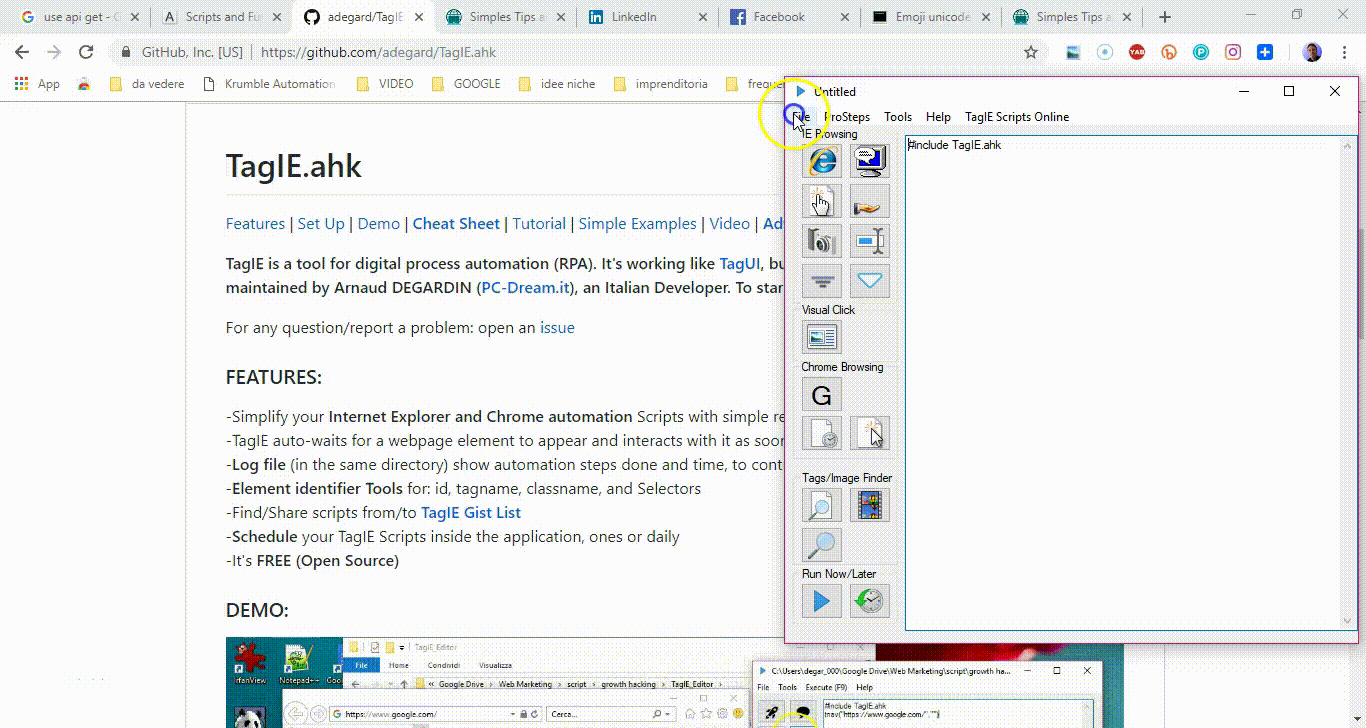Switch to the Scripts and Fu browser tab
The height and width of the screenshot is (728, 1366).
[221, 17]
